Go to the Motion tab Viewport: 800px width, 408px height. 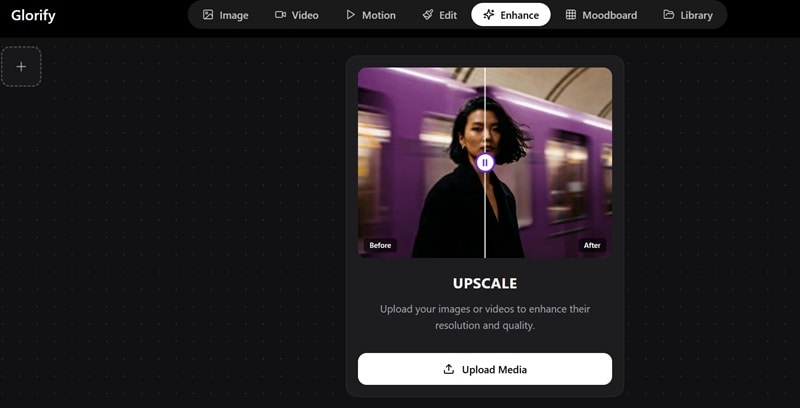[x=371, y=15]
